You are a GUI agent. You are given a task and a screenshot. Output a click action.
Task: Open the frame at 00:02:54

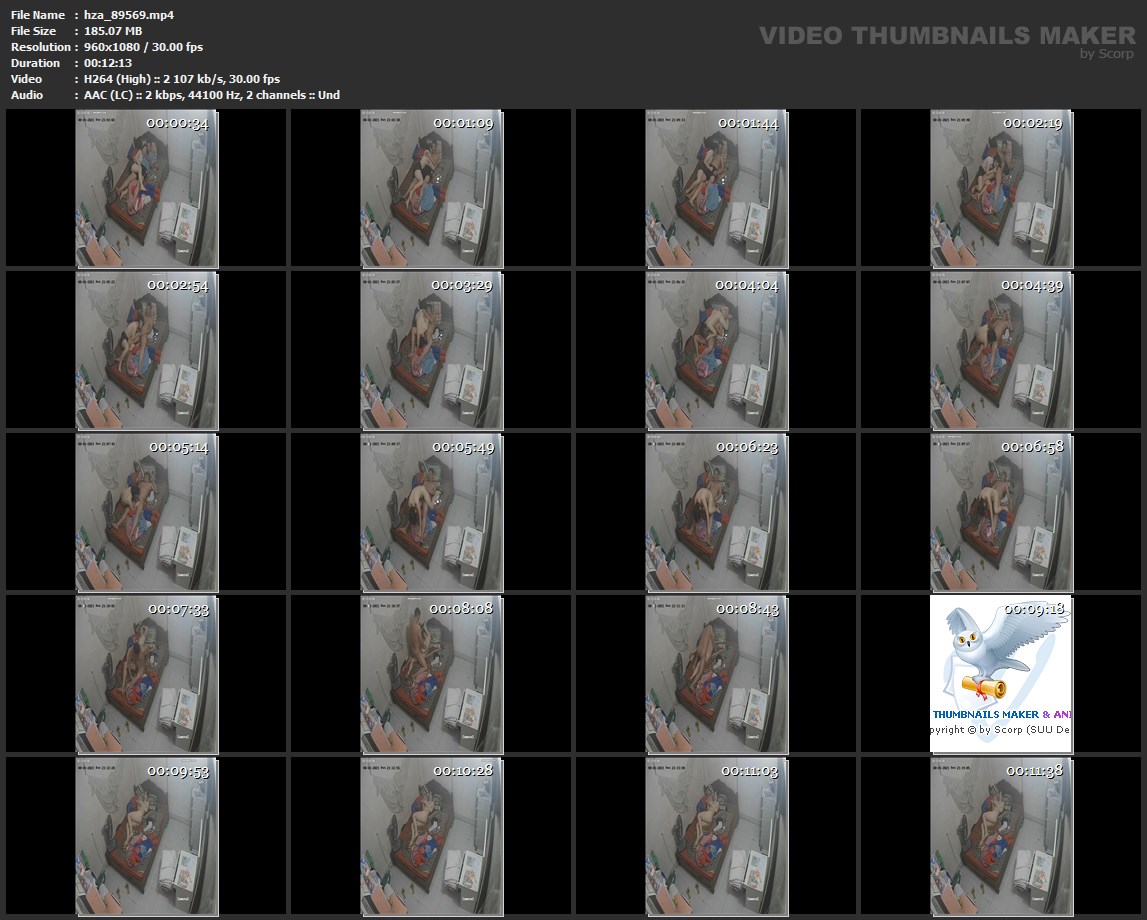[x=146, y=350]
